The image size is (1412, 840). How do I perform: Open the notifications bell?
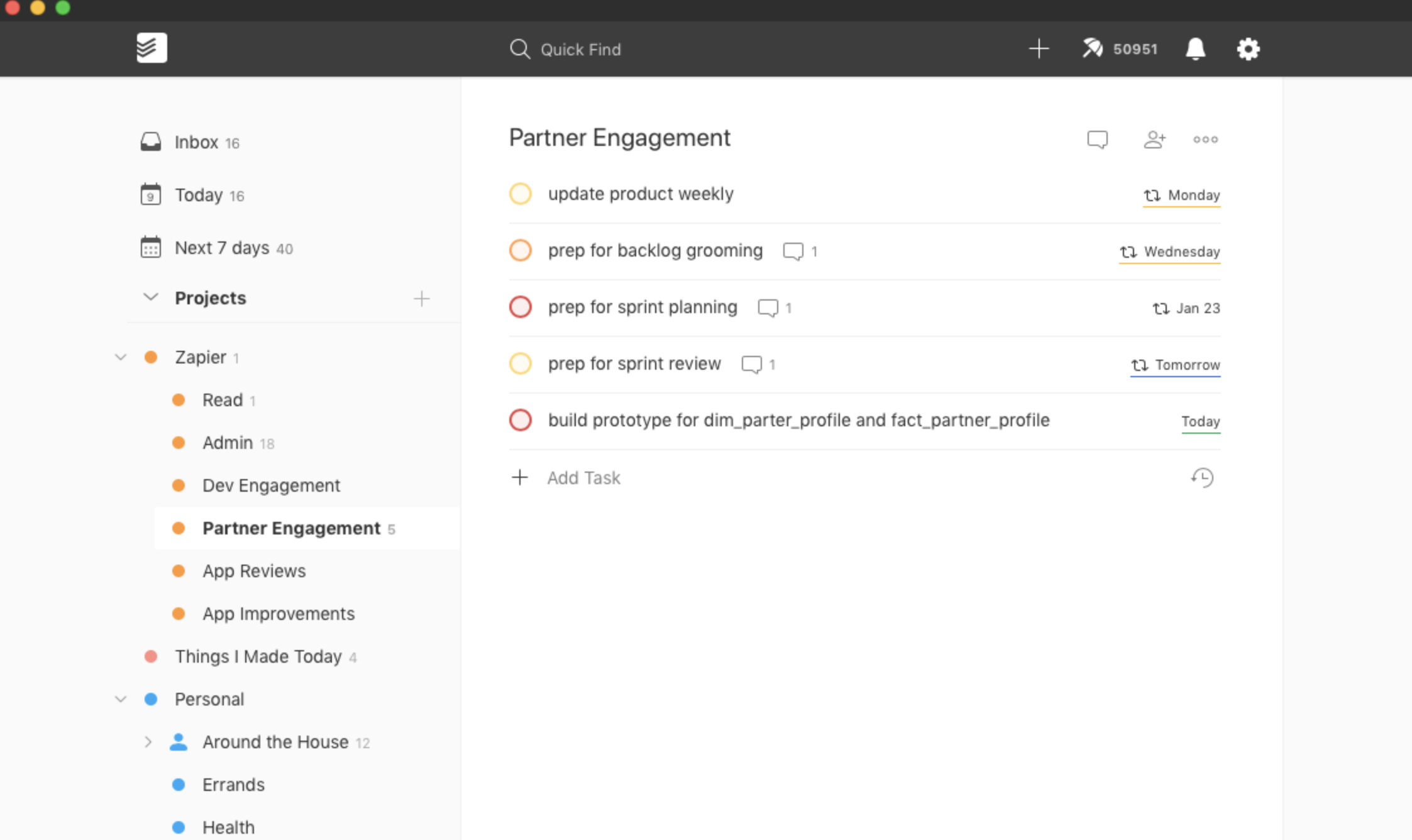click(x=1195, y=48)
